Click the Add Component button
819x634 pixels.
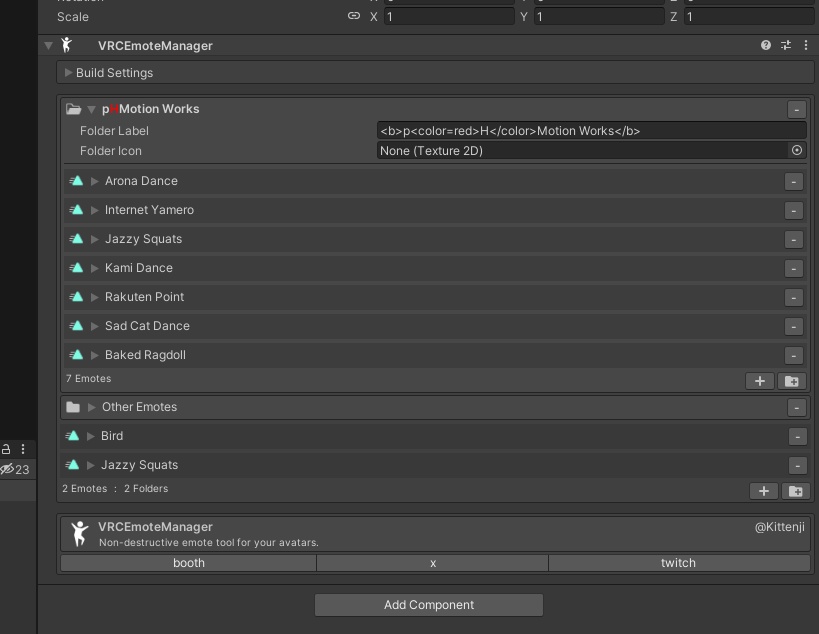pyautogui.click(x=428, y=604)
